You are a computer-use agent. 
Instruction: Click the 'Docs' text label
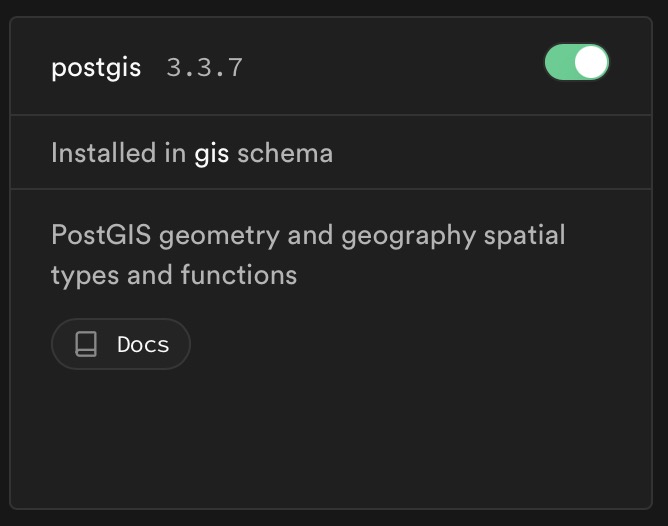pyautogui.click(x=143, y=345)
